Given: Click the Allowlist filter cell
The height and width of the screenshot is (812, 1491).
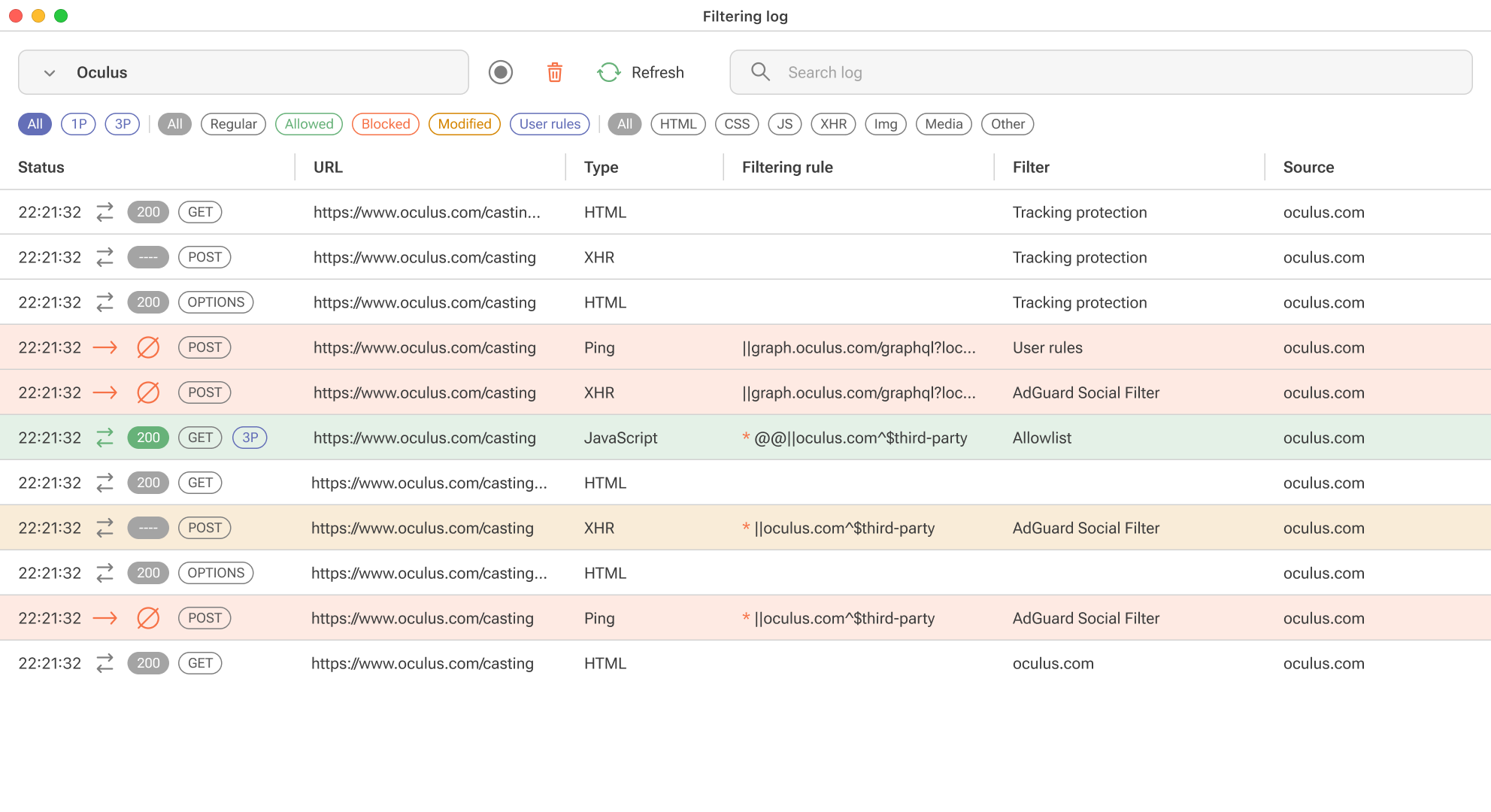Looking at the screenshot, I should click(1042, 438).
